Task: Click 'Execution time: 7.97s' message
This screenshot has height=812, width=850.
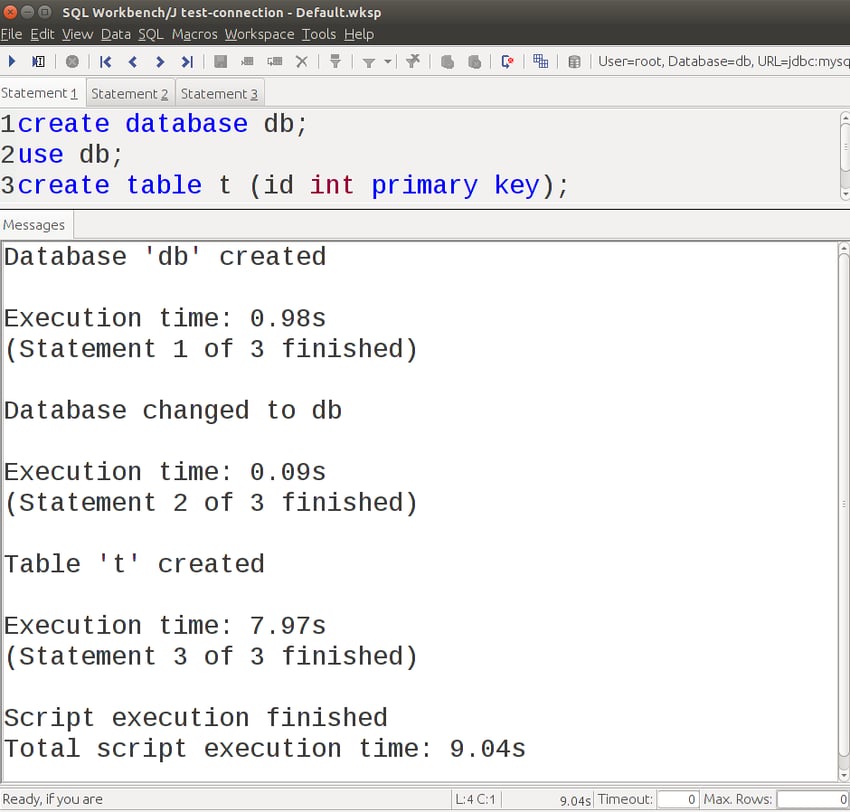Action: tap(165, 626)
